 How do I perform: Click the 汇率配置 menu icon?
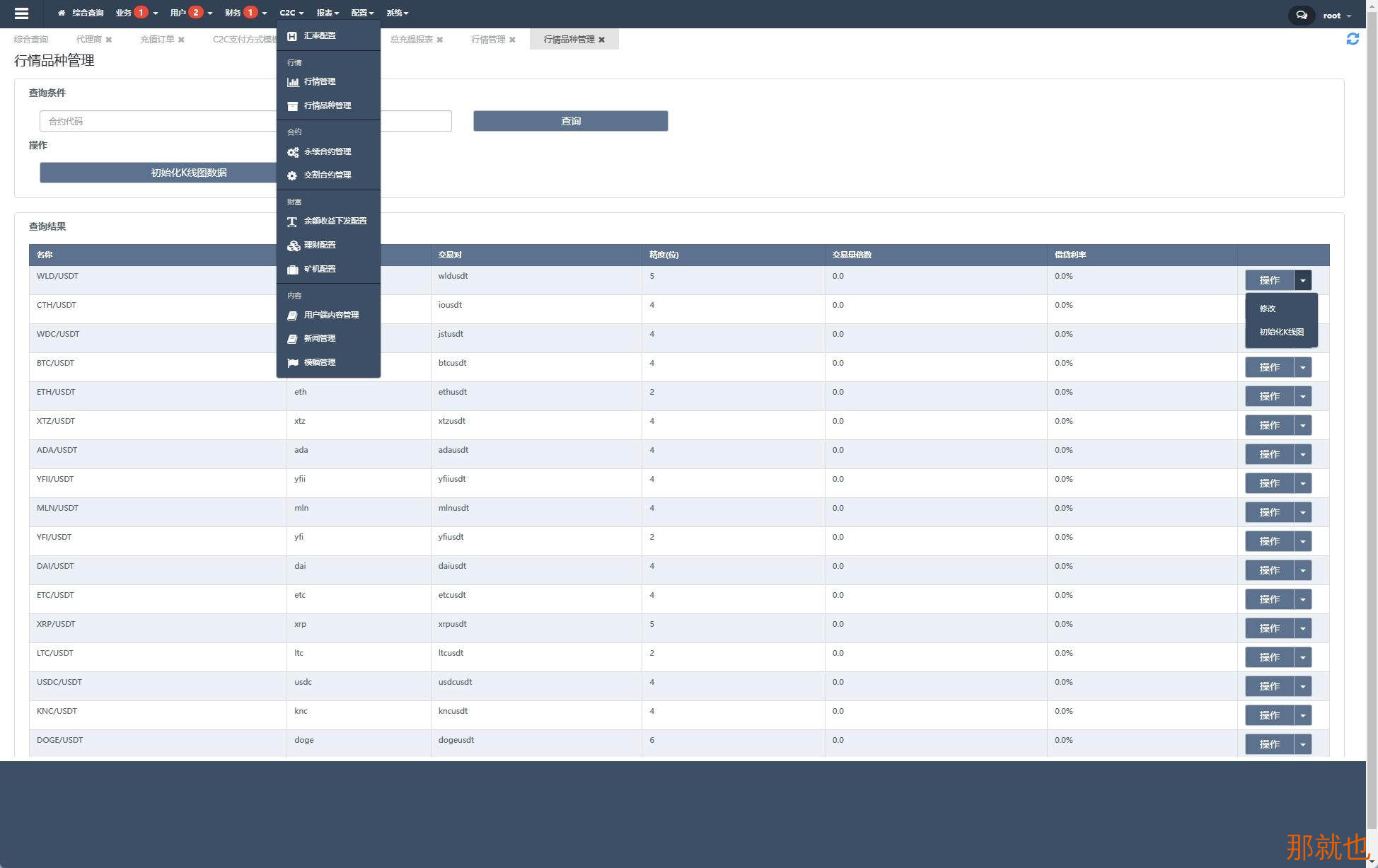coord(292,36)
